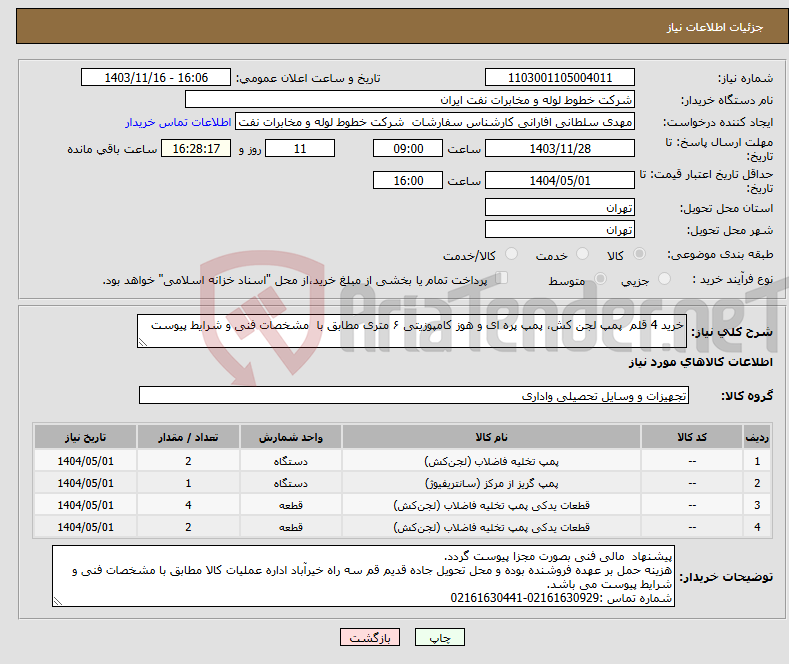Click row 1 item پمپ تخلیه فاضلاب
The width and height of the screenshot is (789, 664).
491,461
